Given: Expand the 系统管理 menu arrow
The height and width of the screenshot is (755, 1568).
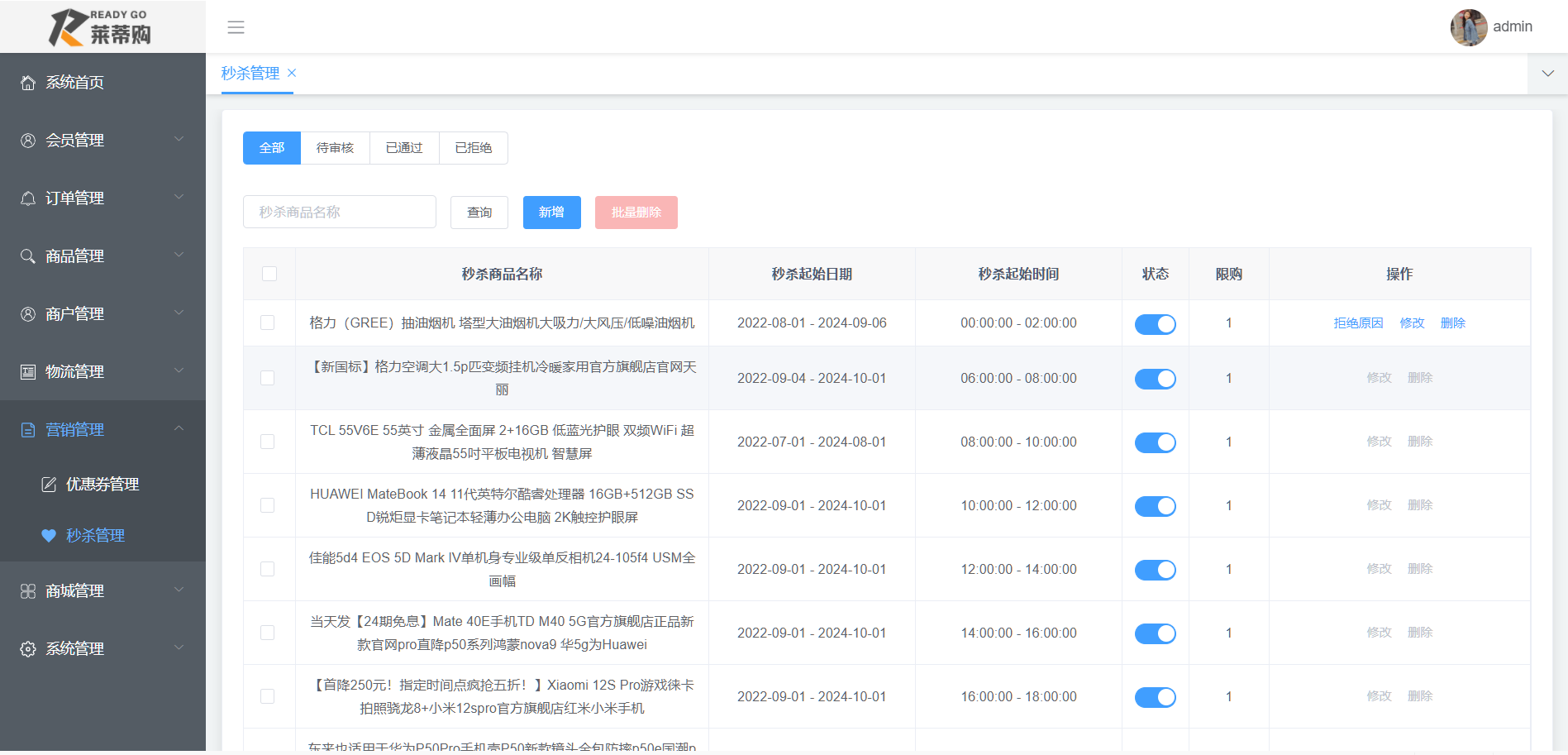Looking at the screenshot, I should tap(179, 647).
